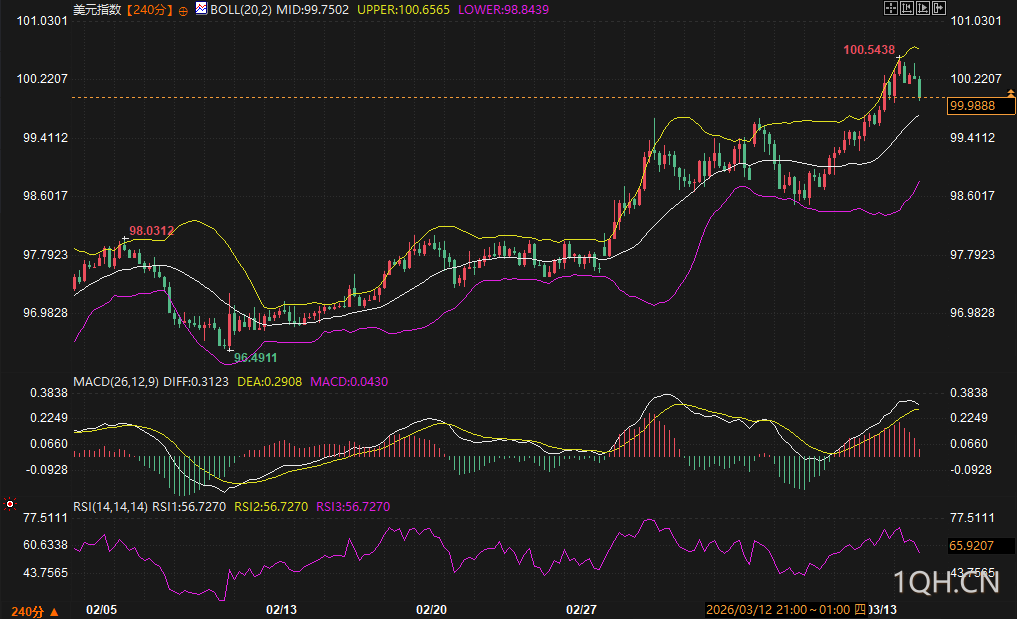Click the scroll-to-latest arrow icon
The height and width of the screenshot is (619, 1017).
tap(938, 9)
